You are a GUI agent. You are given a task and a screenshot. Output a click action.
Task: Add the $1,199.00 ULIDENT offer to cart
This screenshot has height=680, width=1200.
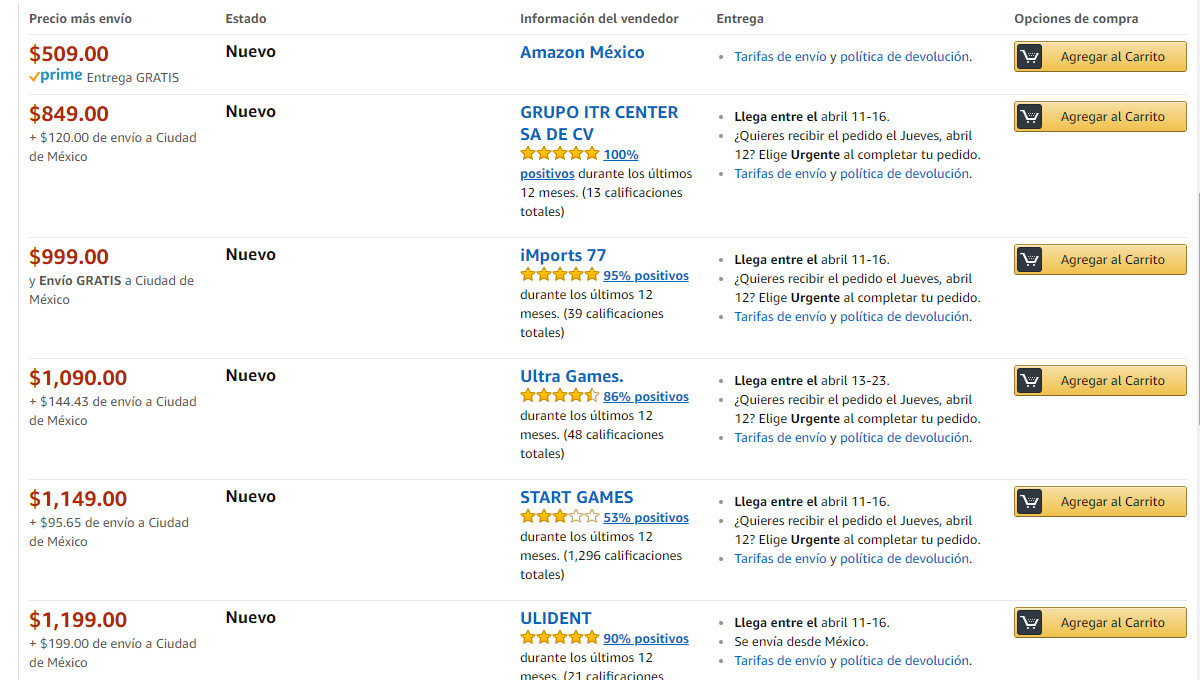tap(1112, 623)
